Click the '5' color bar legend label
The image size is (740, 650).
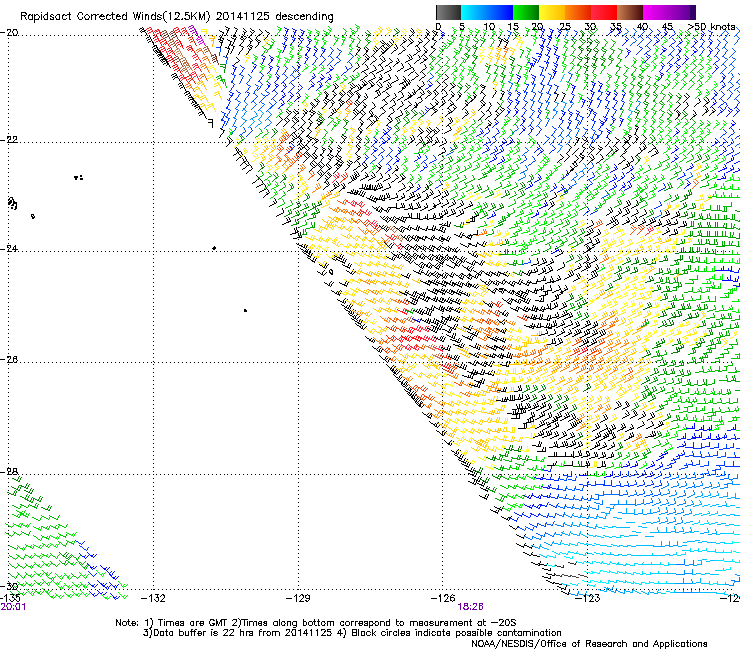(462, 26)
